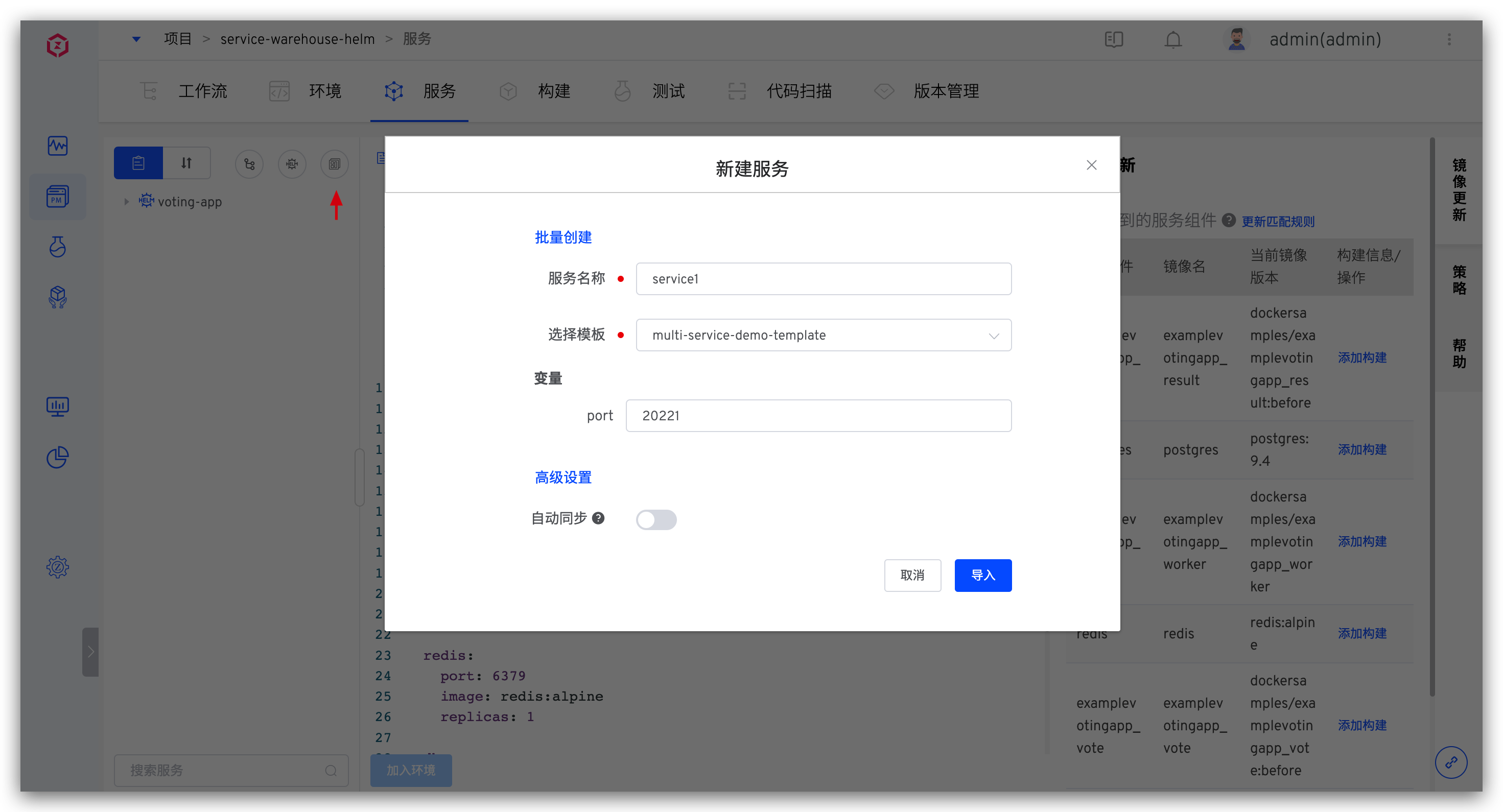
Task: Click the service sort order icon
Action: (186, 163)
